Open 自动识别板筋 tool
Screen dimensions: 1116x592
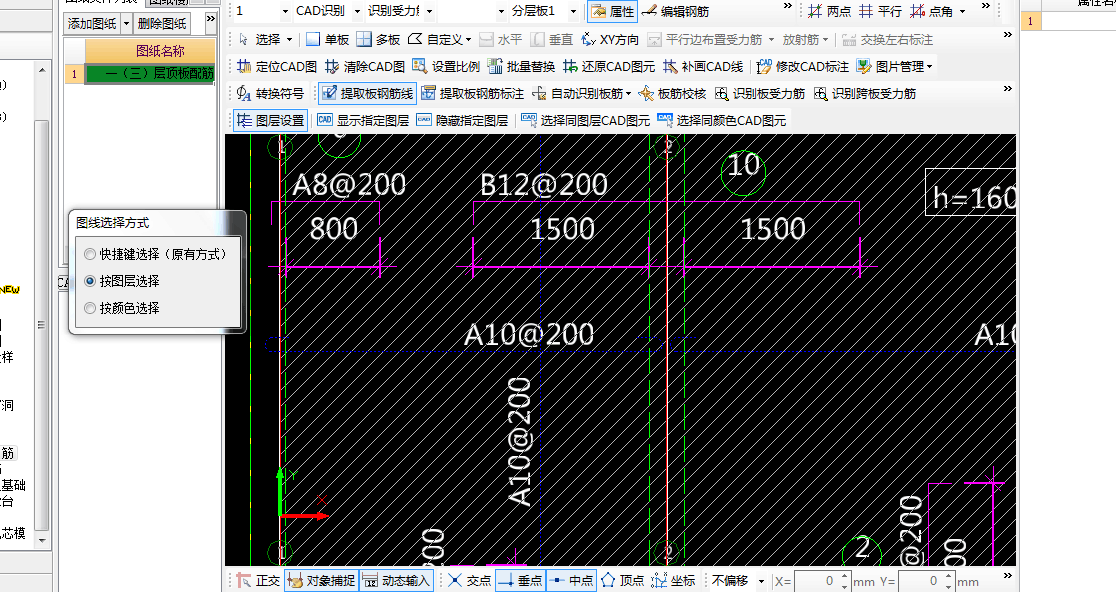581,93
